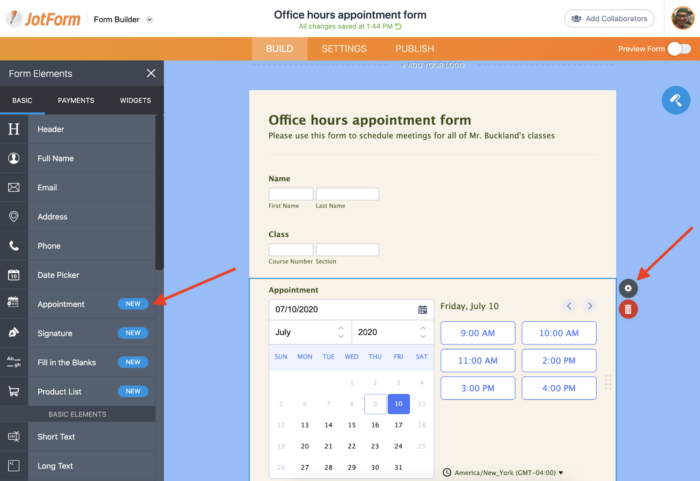
Task: Click the First Name input field
Action: coord(291,194)
